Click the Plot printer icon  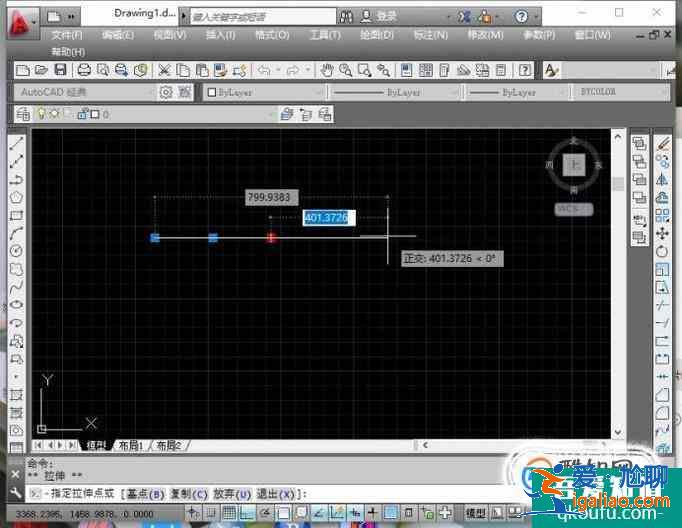(x=84, y=70)
